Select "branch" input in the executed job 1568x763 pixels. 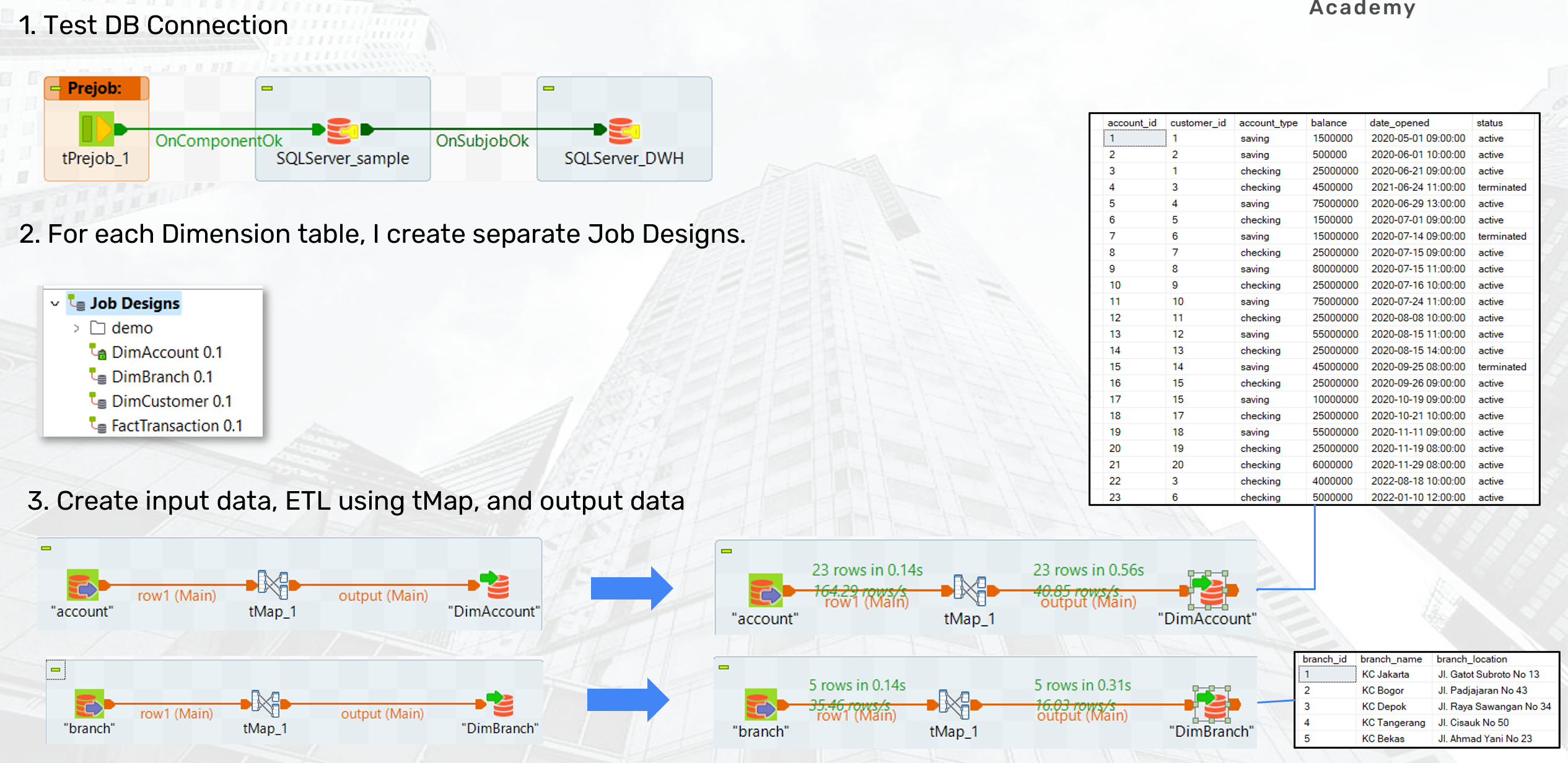(x=761, y=705)
